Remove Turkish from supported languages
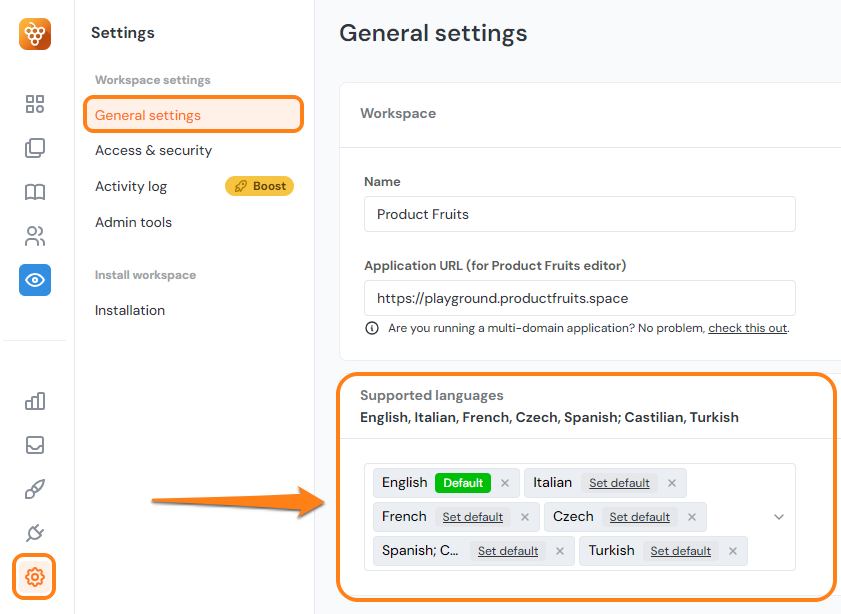Viewport: 841px width, 614px height. [x=733, y=551]
